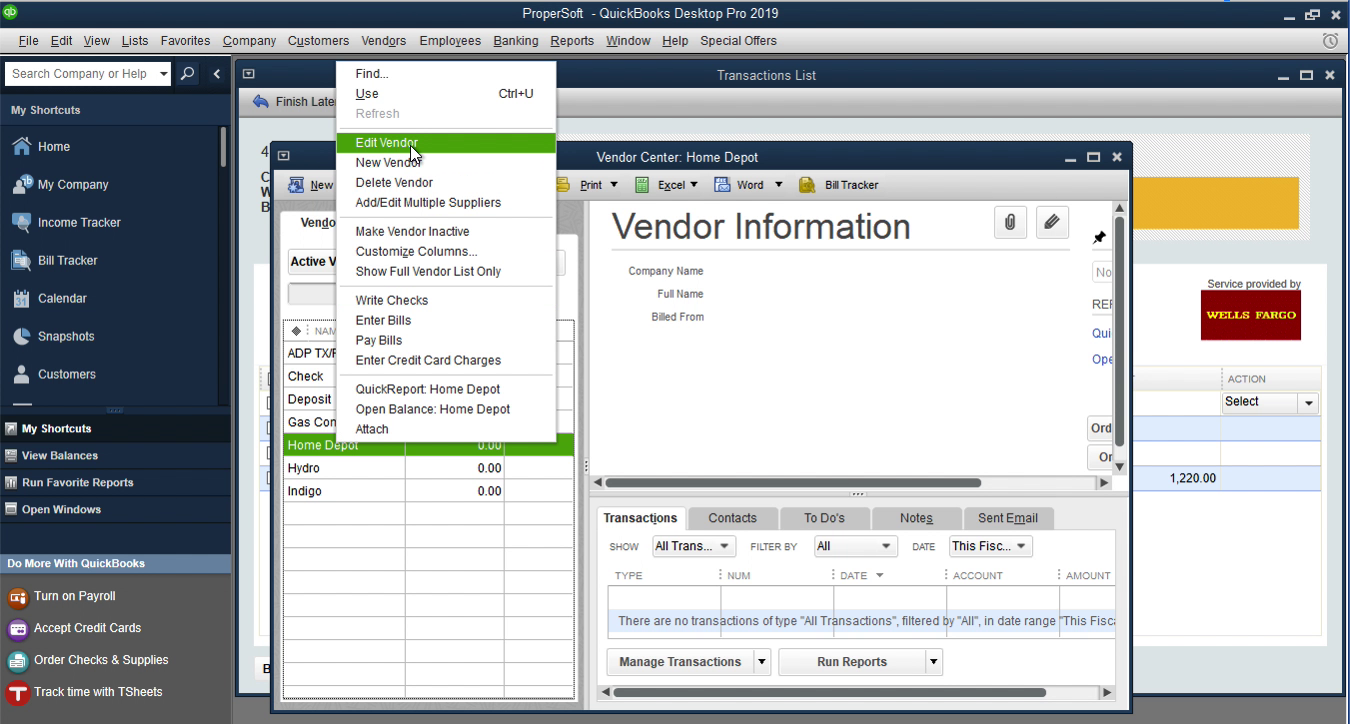
Task: Open My Company shortcut
Action: click(x=59, y=184)
